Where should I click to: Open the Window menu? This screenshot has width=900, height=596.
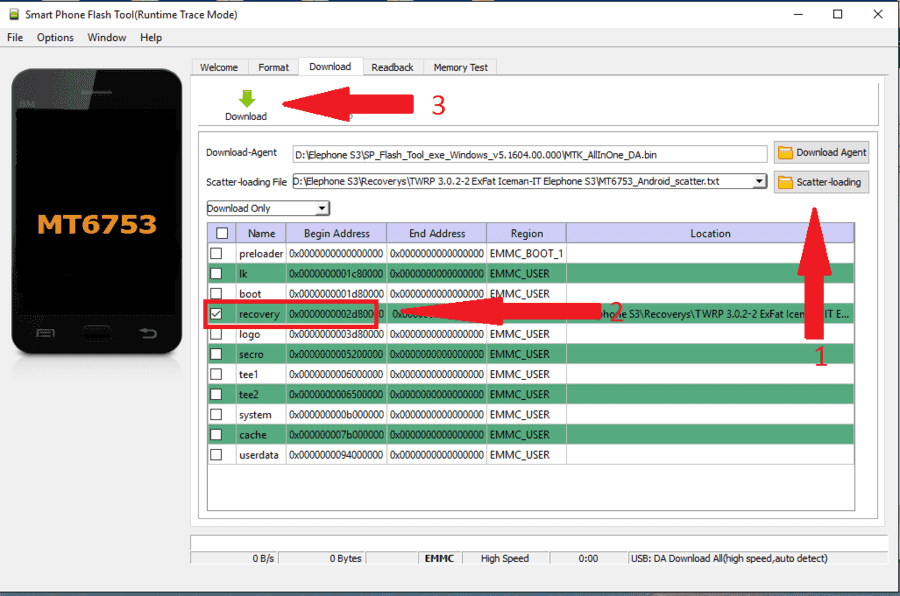click(107, 37)
